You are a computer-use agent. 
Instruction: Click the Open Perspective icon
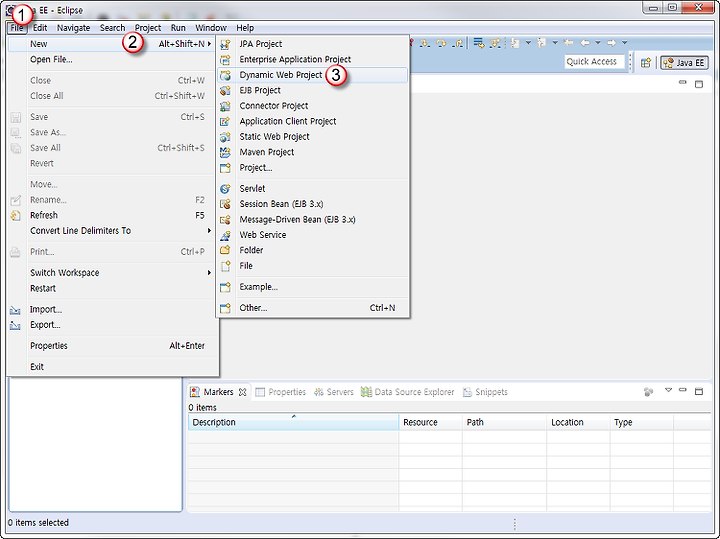(x=646, y=62)
